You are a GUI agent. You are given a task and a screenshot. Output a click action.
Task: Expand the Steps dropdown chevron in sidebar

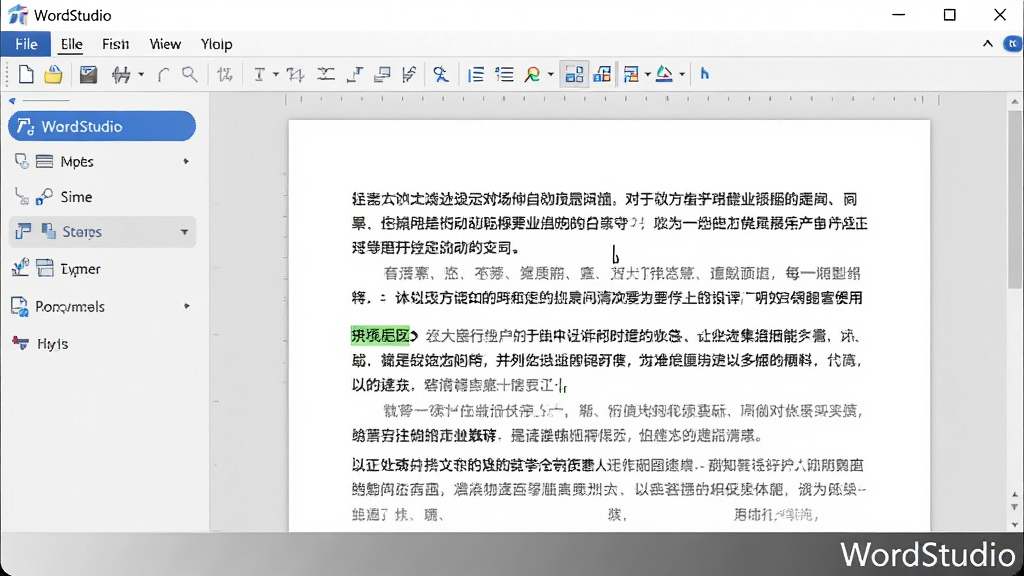(184, 232)
